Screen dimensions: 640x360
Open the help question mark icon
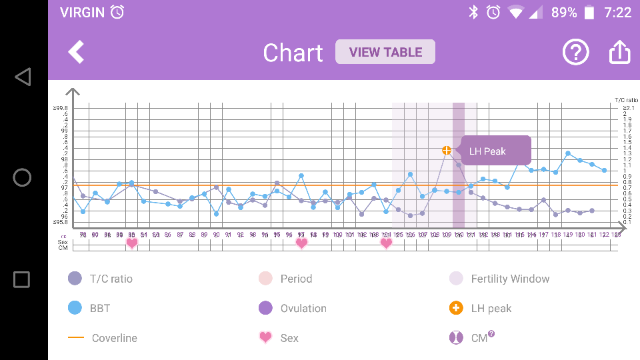coord(576,52)
